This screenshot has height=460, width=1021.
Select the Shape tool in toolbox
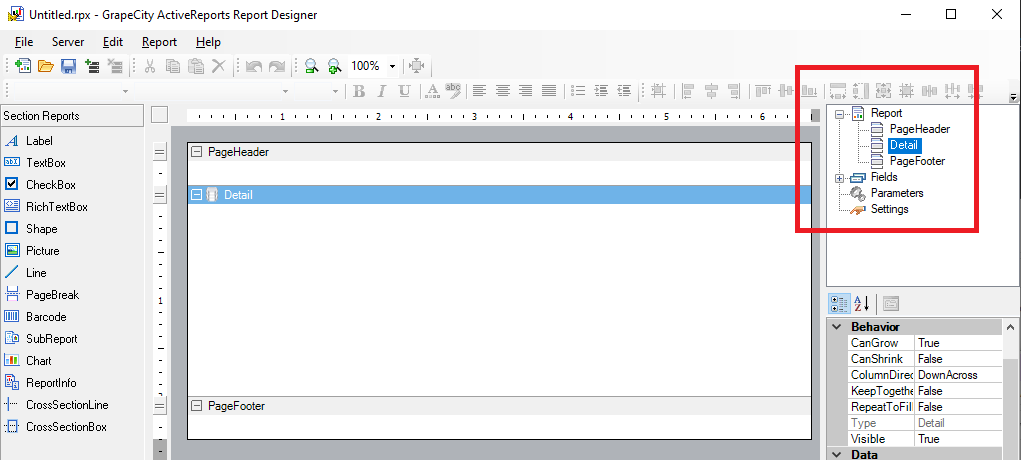31,229
